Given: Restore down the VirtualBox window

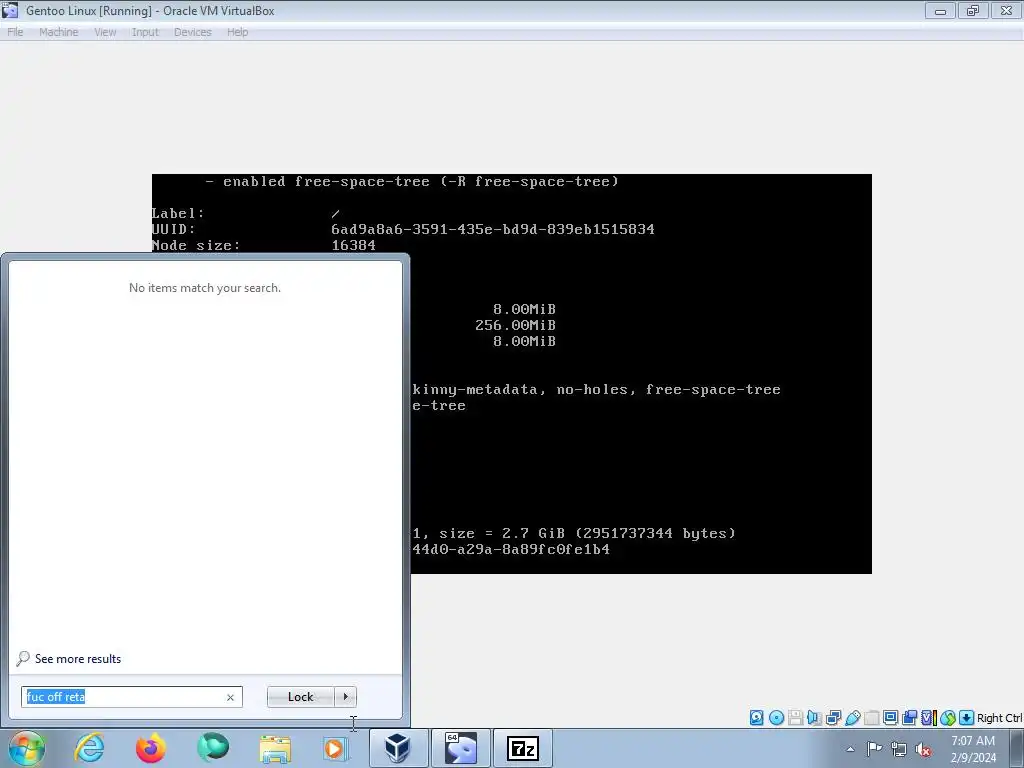Looking at the screenshot, I should [973, 10].
